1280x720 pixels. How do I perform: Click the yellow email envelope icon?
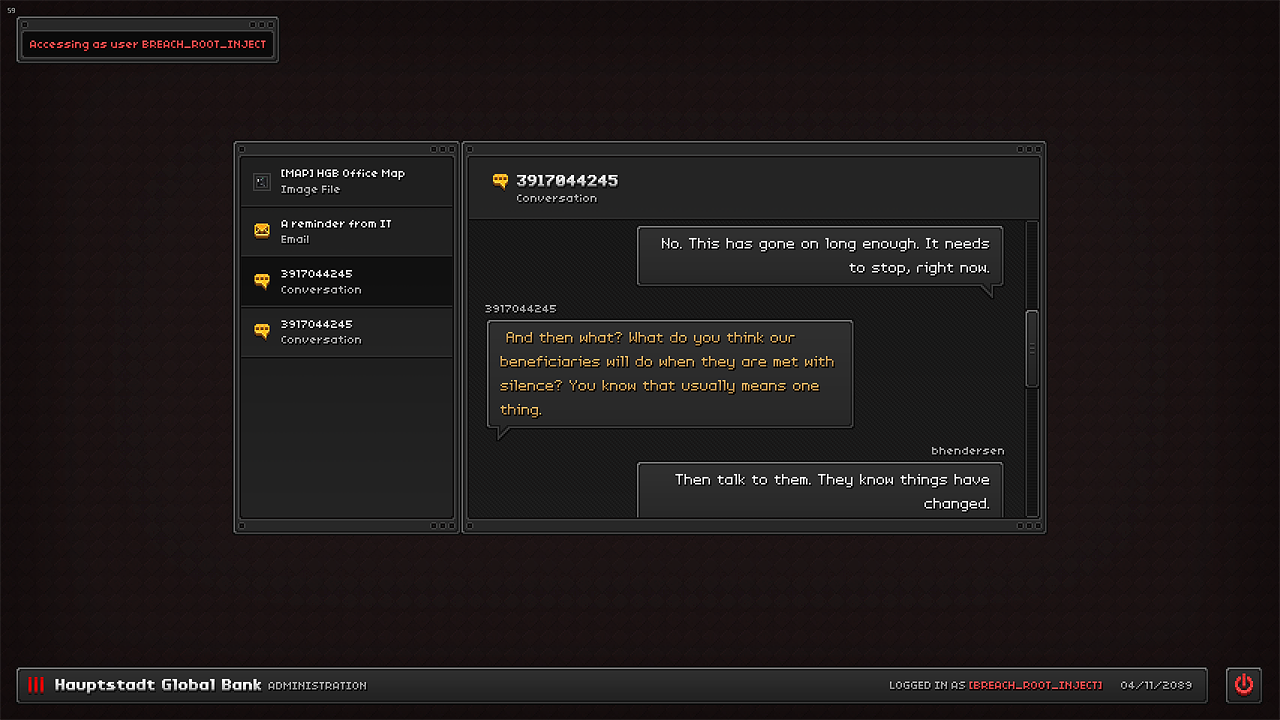(x=262, y=231)
